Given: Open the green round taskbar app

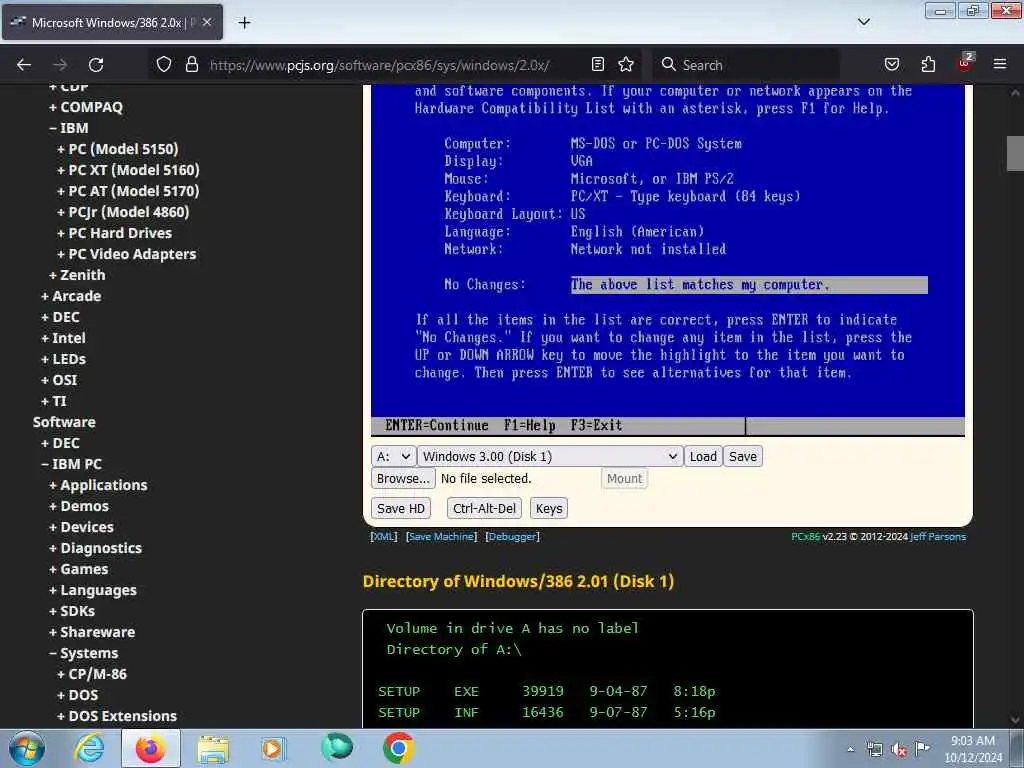Looking at the screenshot, I should pos(337,748).
